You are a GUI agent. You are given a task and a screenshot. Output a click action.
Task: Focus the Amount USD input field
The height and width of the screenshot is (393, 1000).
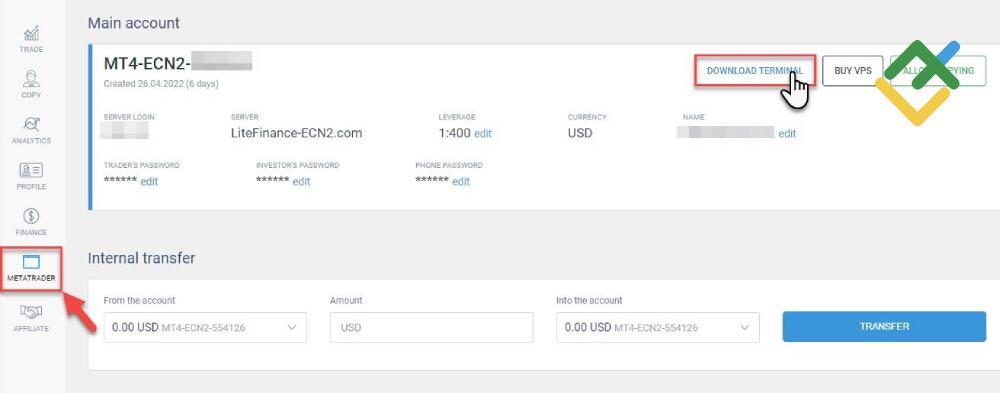tap(431, 327)
